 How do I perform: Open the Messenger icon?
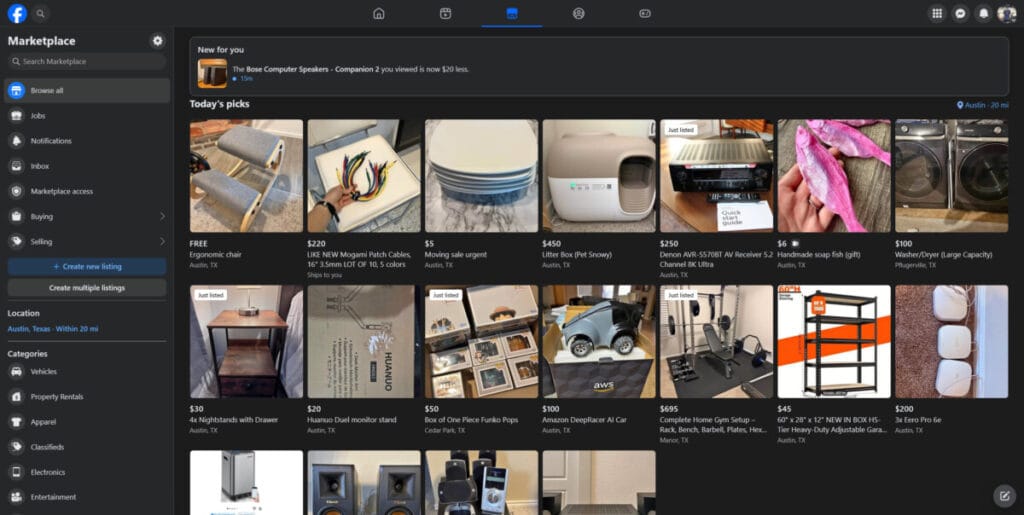pos(960,13)
